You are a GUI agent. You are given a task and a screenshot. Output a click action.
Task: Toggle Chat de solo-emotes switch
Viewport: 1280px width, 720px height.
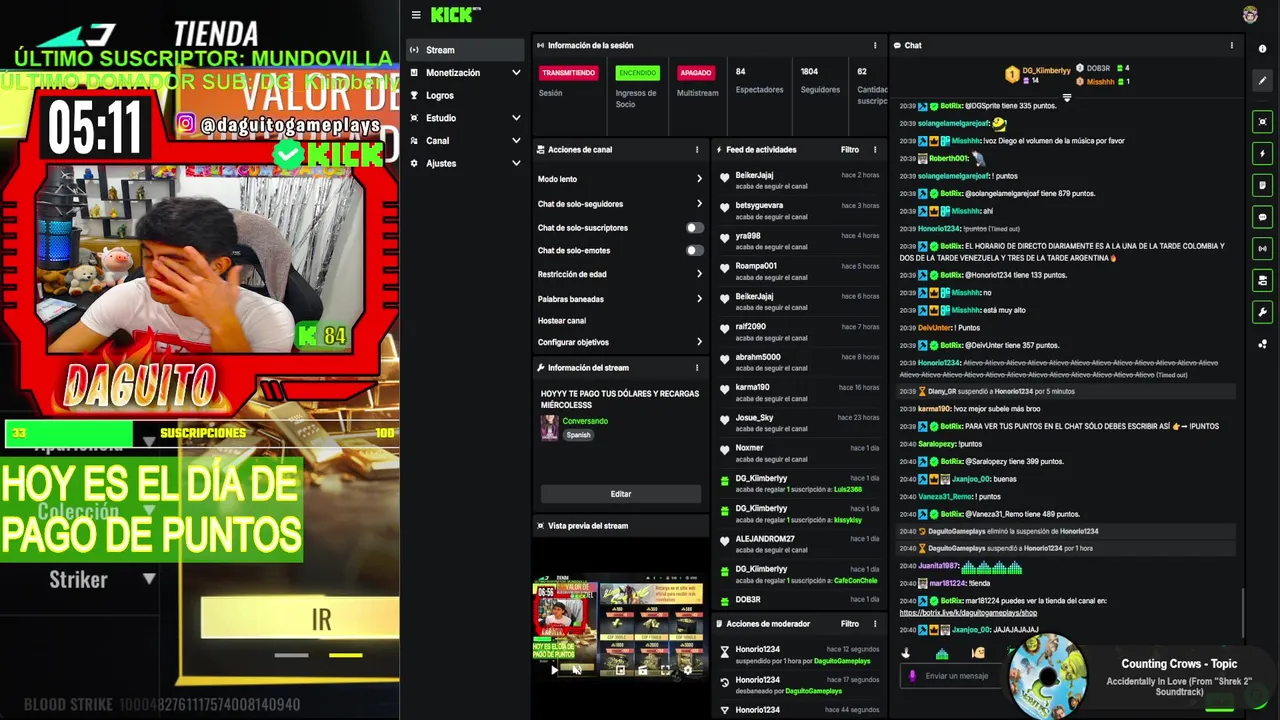[694, 250]
